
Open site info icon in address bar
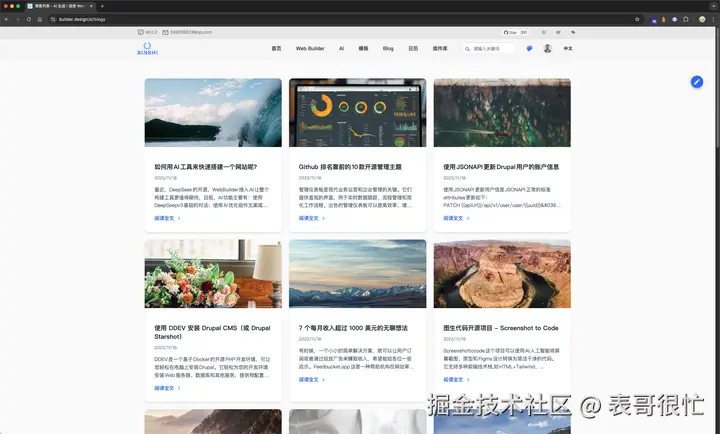point(53,19)
